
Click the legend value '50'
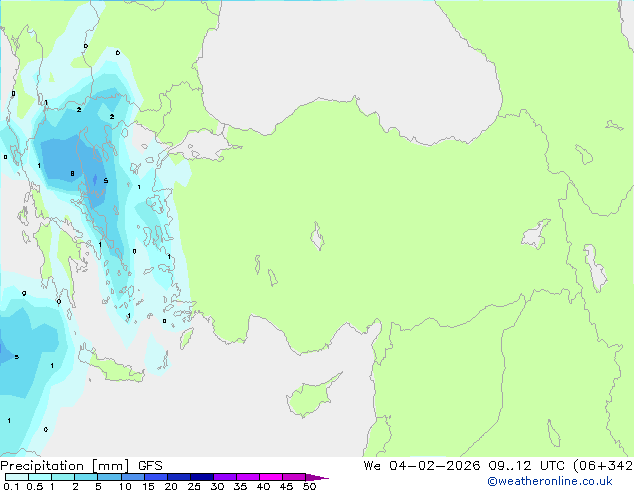(x=309, y=486)
